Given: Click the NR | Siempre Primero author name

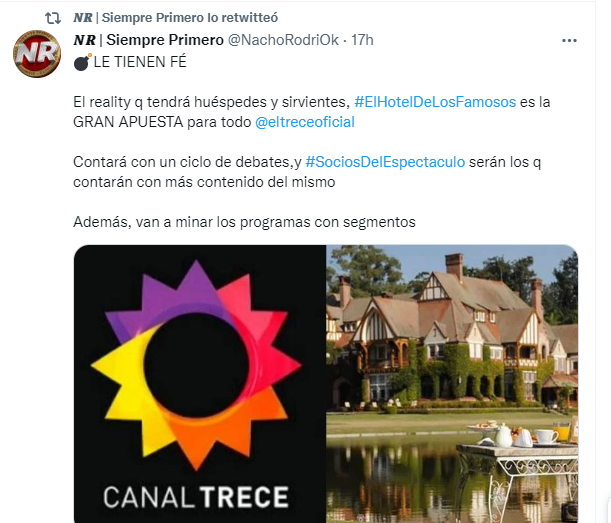Looking at the screenshot, I should pos(148,40).
